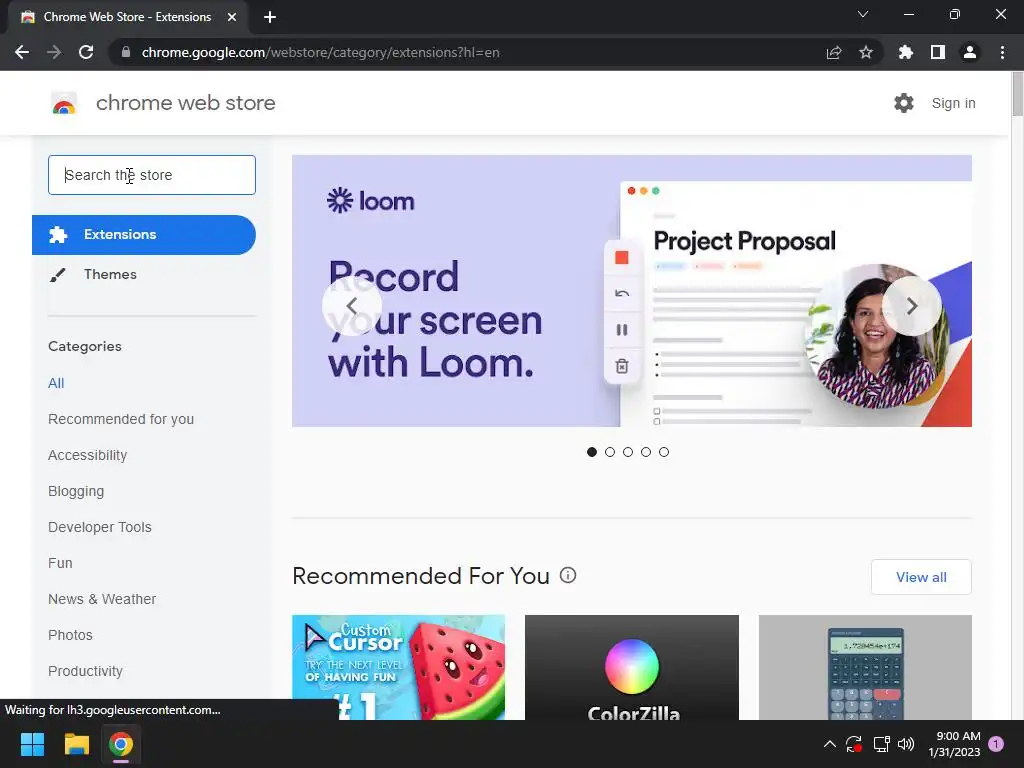The width and height of the screenshot is (1024, 768).
Task: Switch to the Themes section
Action: tap(110, 274)
